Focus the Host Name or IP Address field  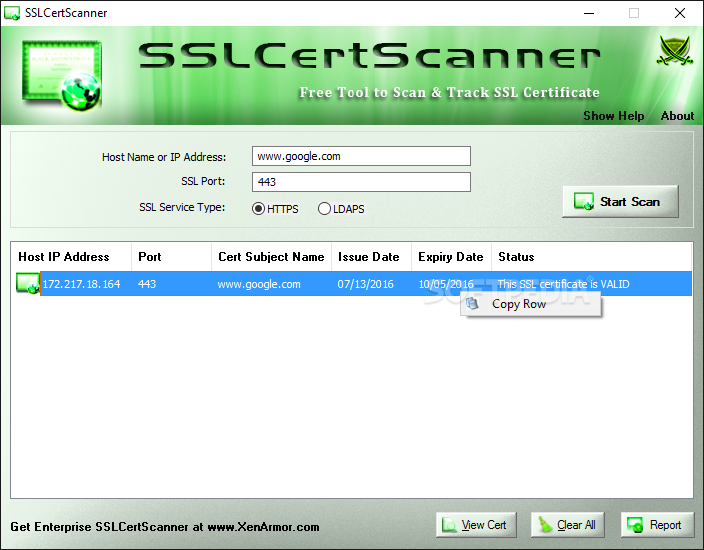pyautogui.click(x=361, y=156)
